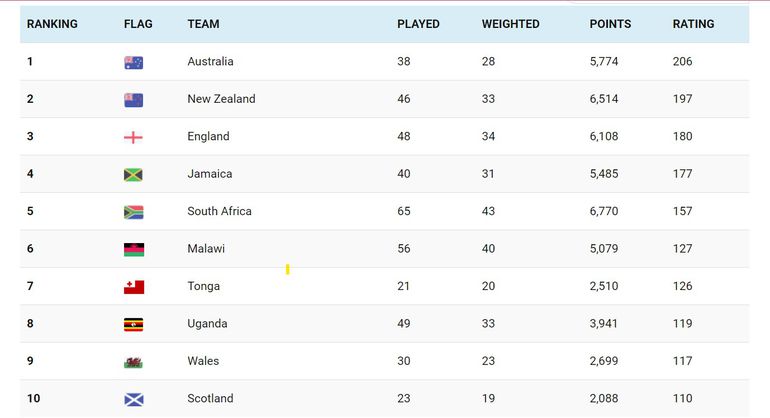
Task: Click the RATING column header
Action: (693, 24)
